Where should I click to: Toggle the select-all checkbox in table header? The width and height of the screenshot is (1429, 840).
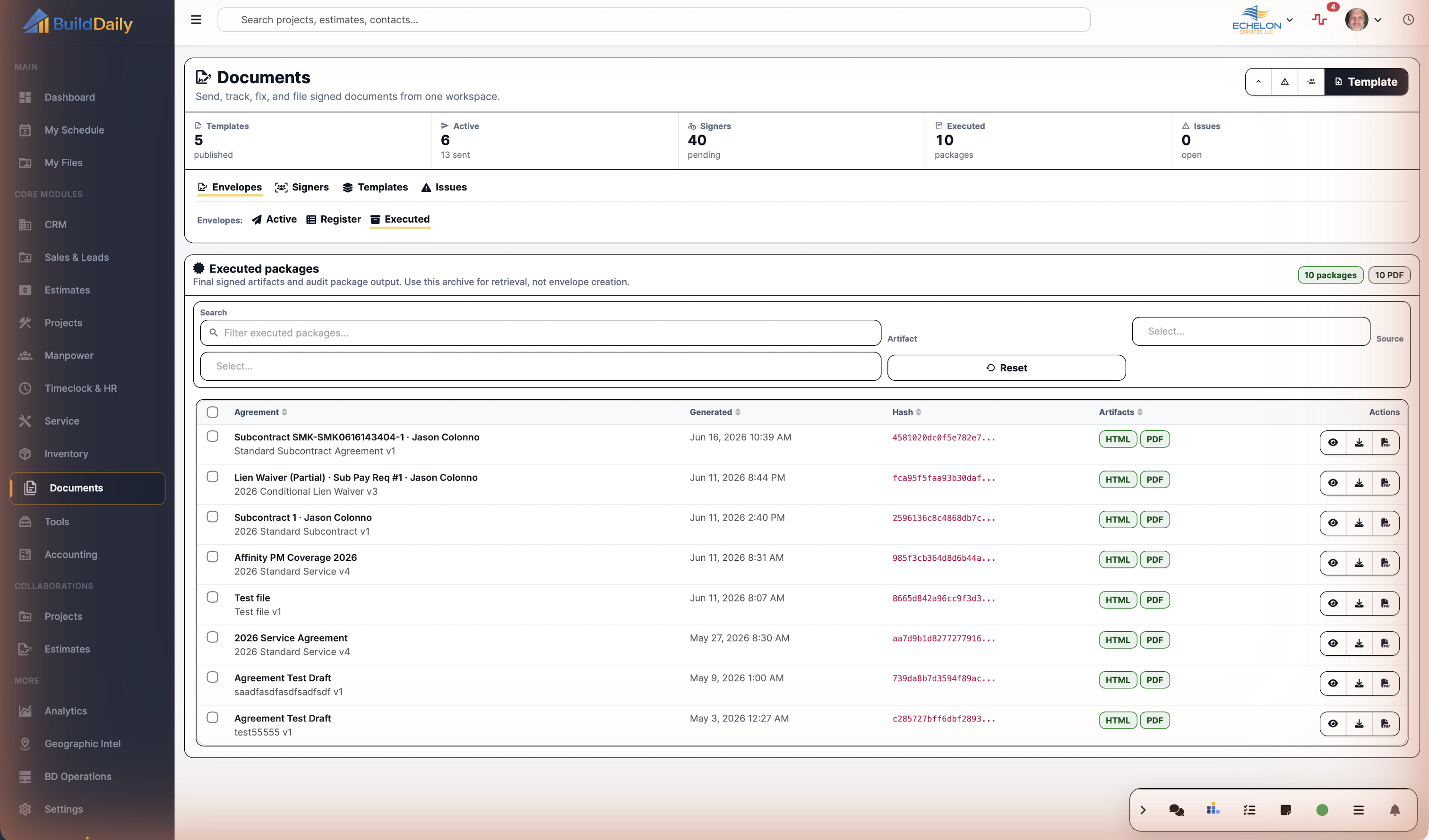(x=213, y=412)
